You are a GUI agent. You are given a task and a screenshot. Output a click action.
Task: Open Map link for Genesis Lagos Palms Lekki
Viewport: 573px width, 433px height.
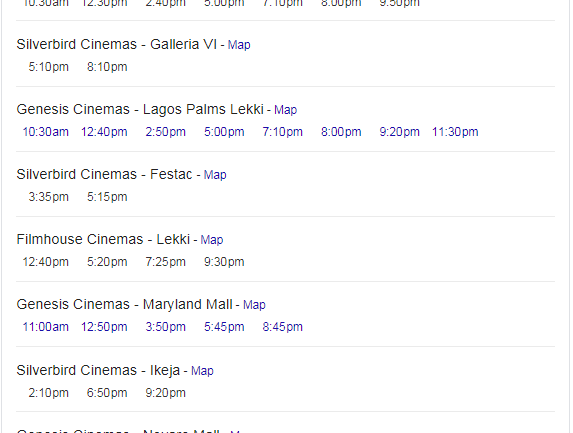(x=285, y=110)
